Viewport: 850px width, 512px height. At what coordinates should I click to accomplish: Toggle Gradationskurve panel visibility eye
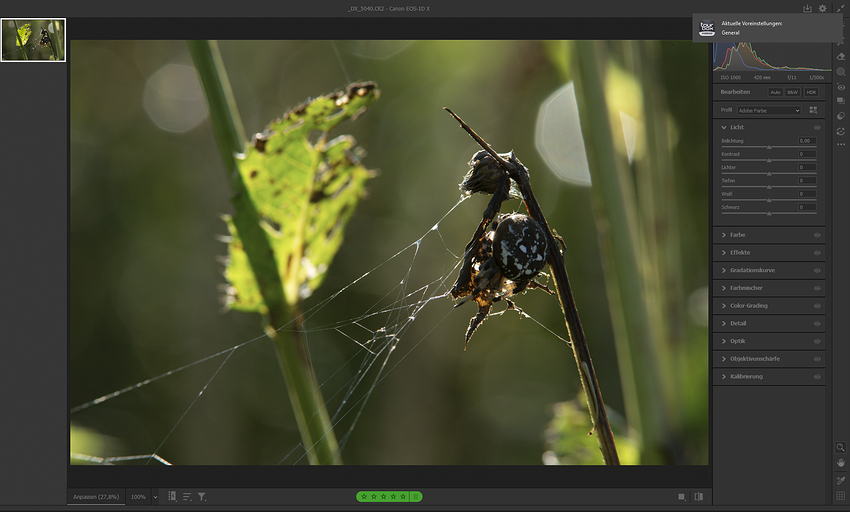[x=817, y=270]
